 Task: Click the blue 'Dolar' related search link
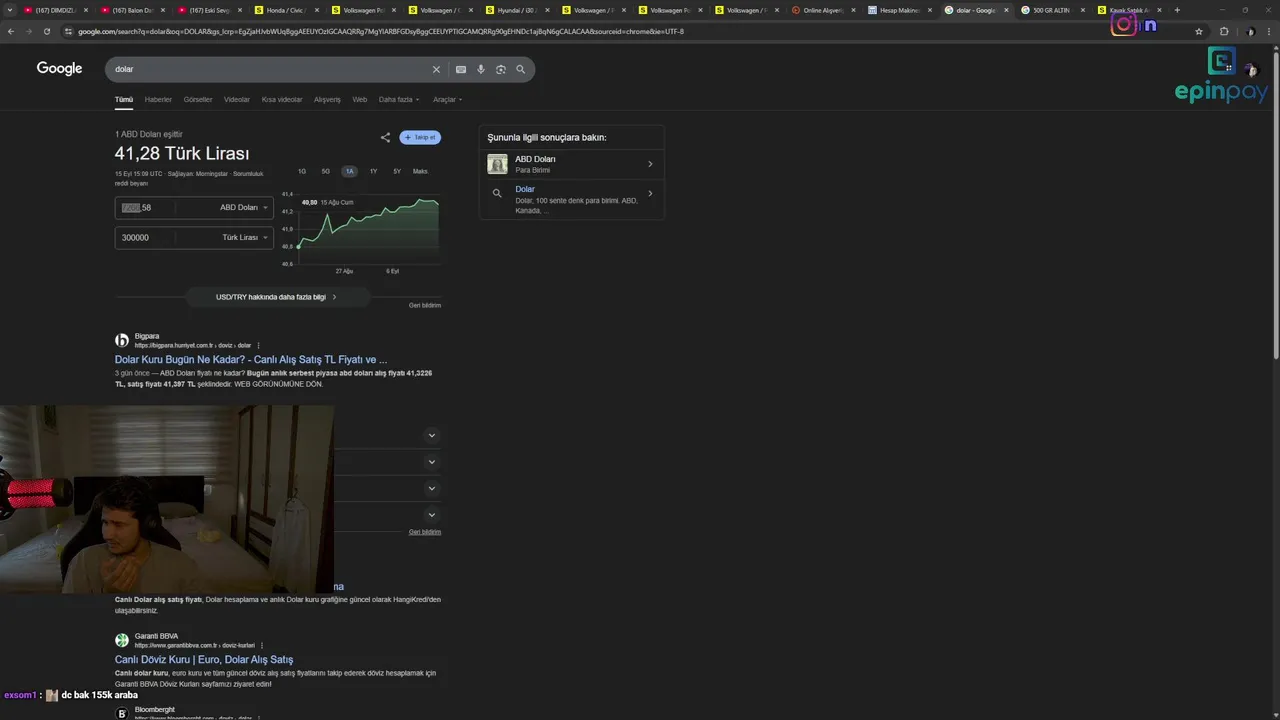tap(525, 189)
